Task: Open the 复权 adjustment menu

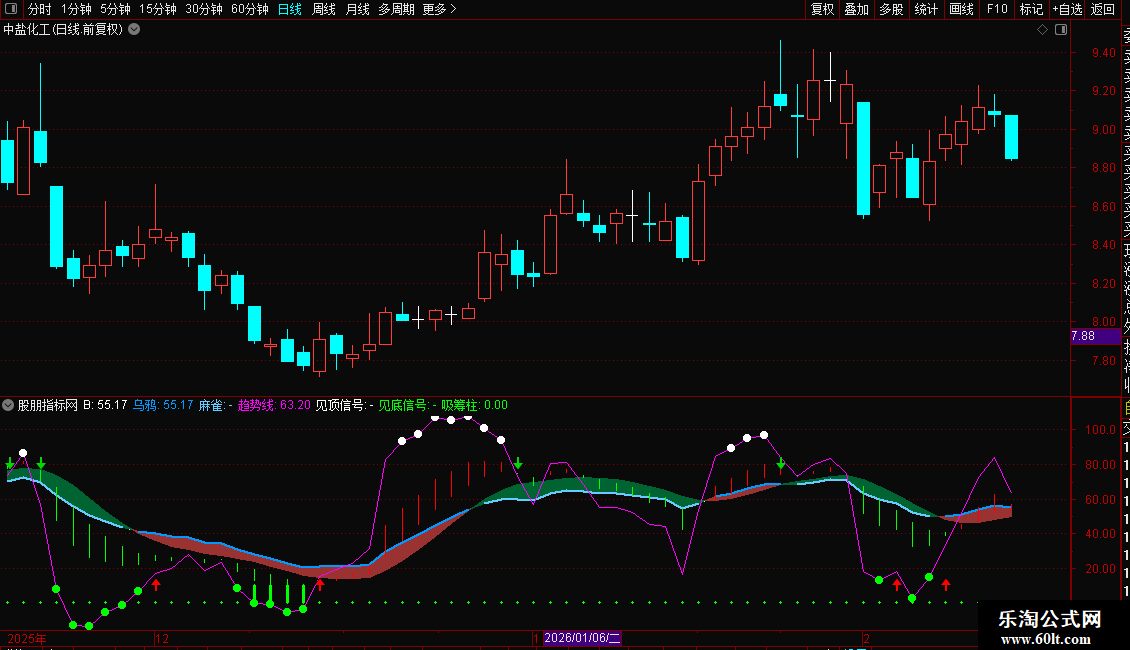Action: [x=822, y=9]
